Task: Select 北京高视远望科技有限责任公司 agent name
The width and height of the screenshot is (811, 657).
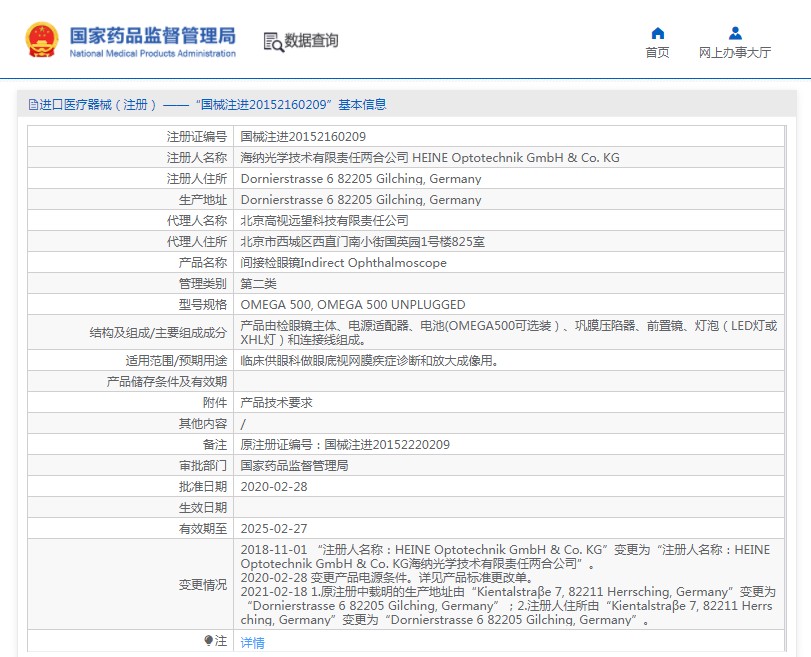Action: [324, 221]
